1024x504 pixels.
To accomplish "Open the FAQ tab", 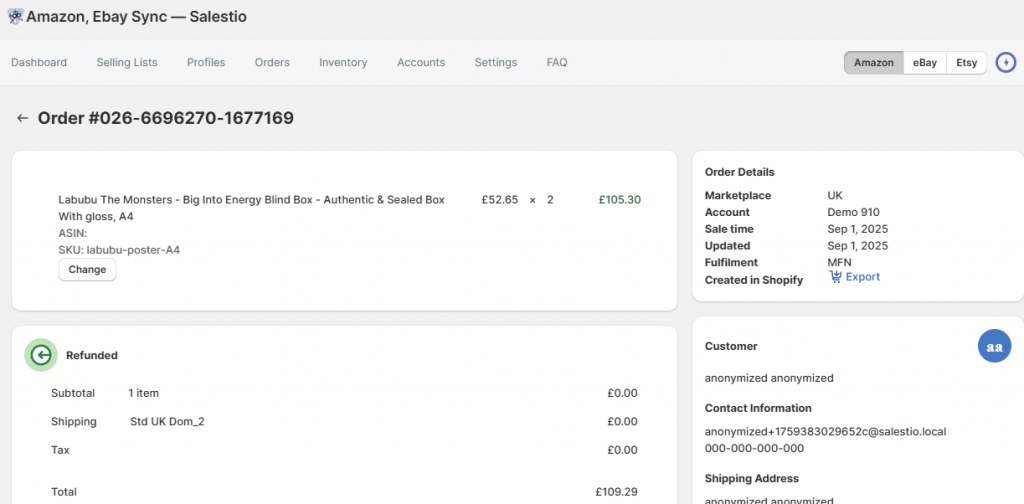I will [557, 62].
